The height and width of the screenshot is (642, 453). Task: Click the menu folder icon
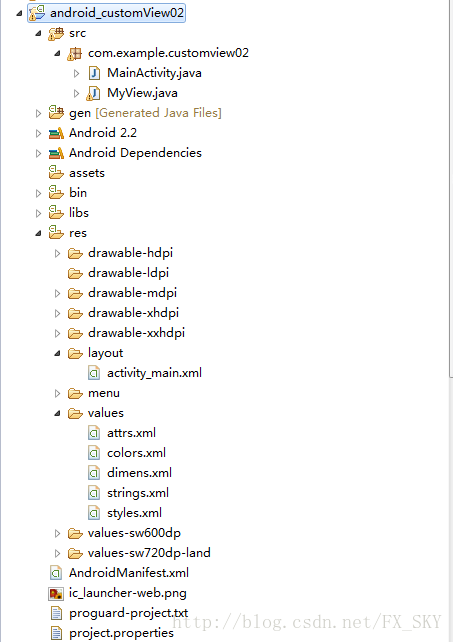coord(75,393)
